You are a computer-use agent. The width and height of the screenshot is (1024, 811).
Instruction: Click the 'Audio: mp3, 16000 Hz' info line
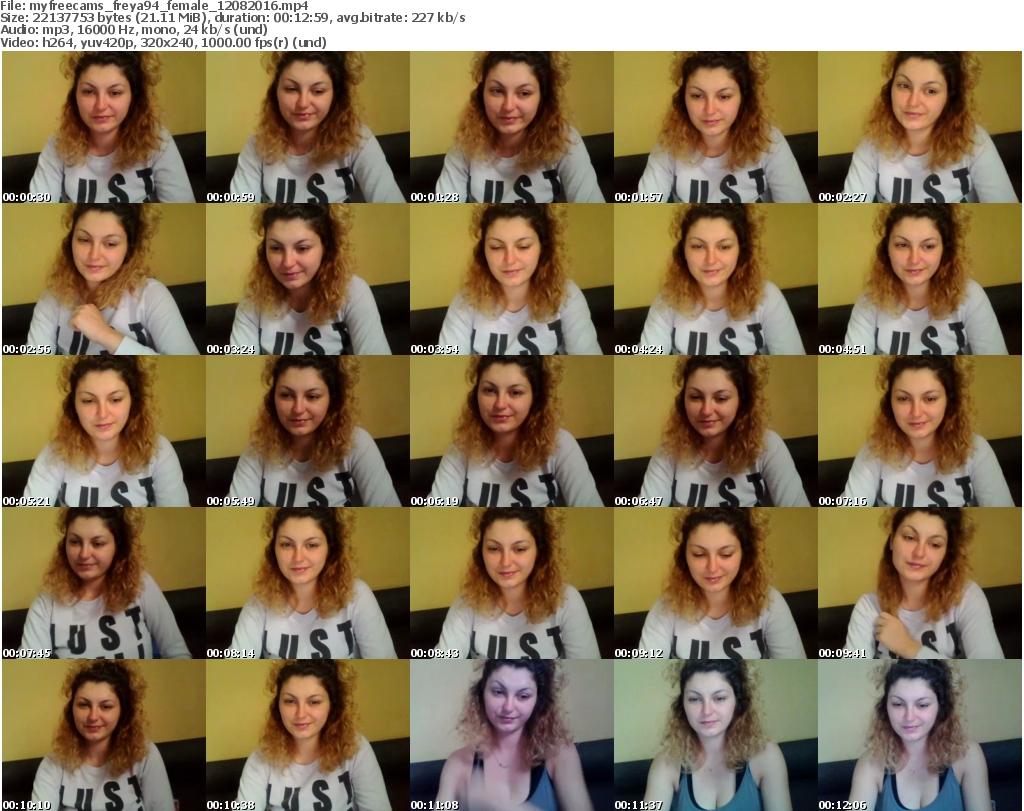coord(134,30)
